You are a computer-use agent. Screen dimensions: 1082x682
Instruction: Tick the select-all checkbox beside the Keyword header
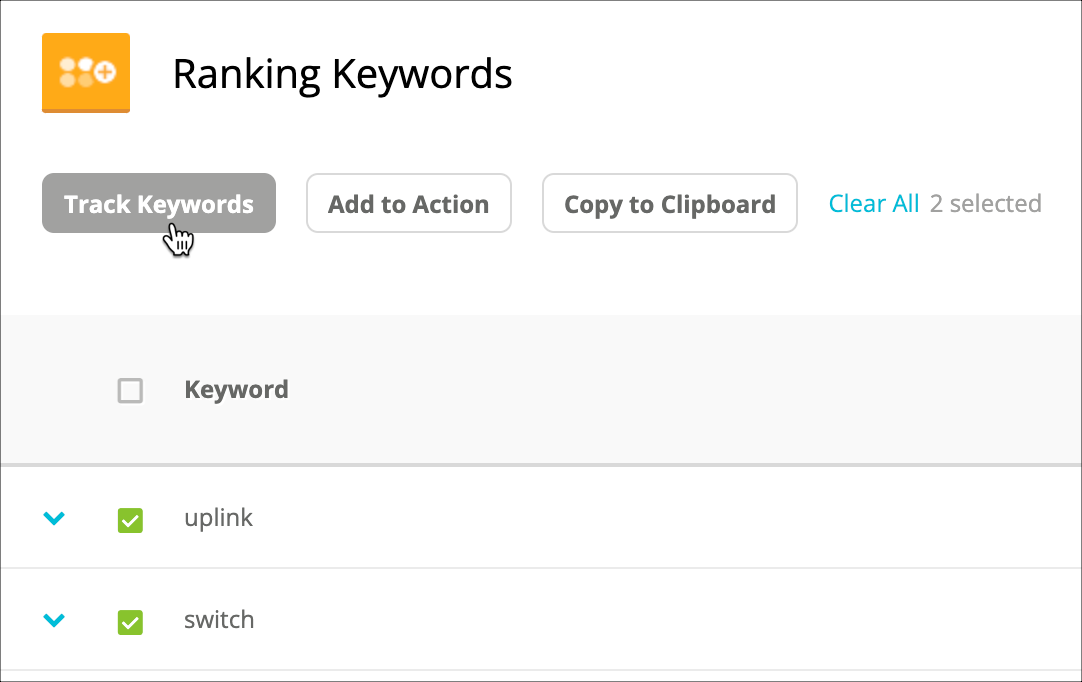click(130, 390)
